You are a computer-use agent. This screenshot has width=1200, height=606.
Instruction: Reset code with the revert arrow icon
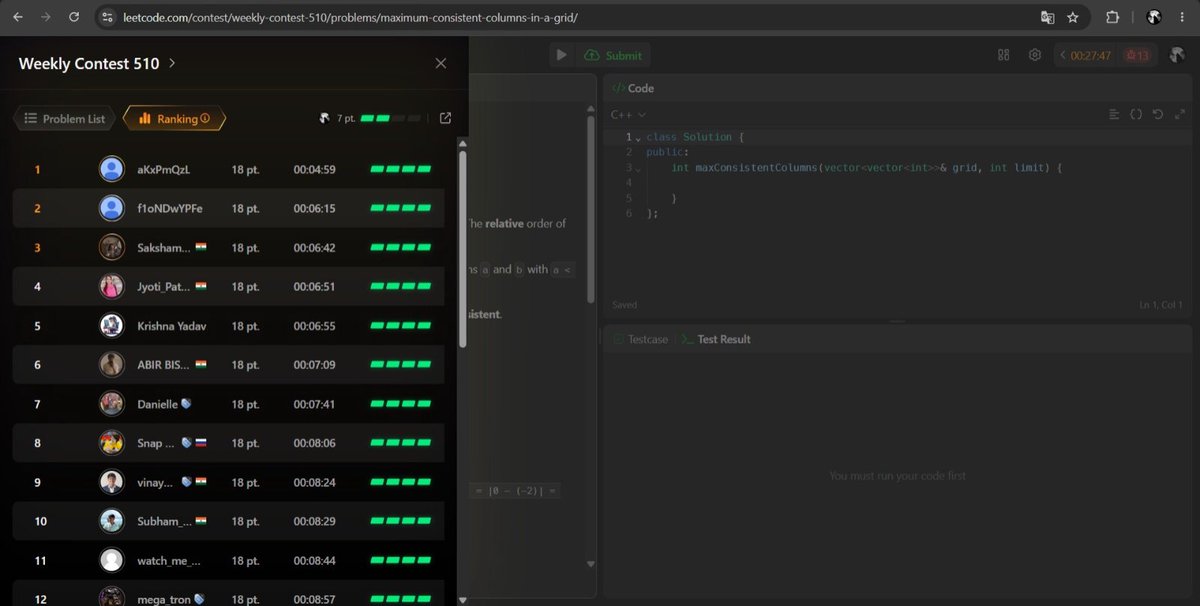[x=1157, y=114]
